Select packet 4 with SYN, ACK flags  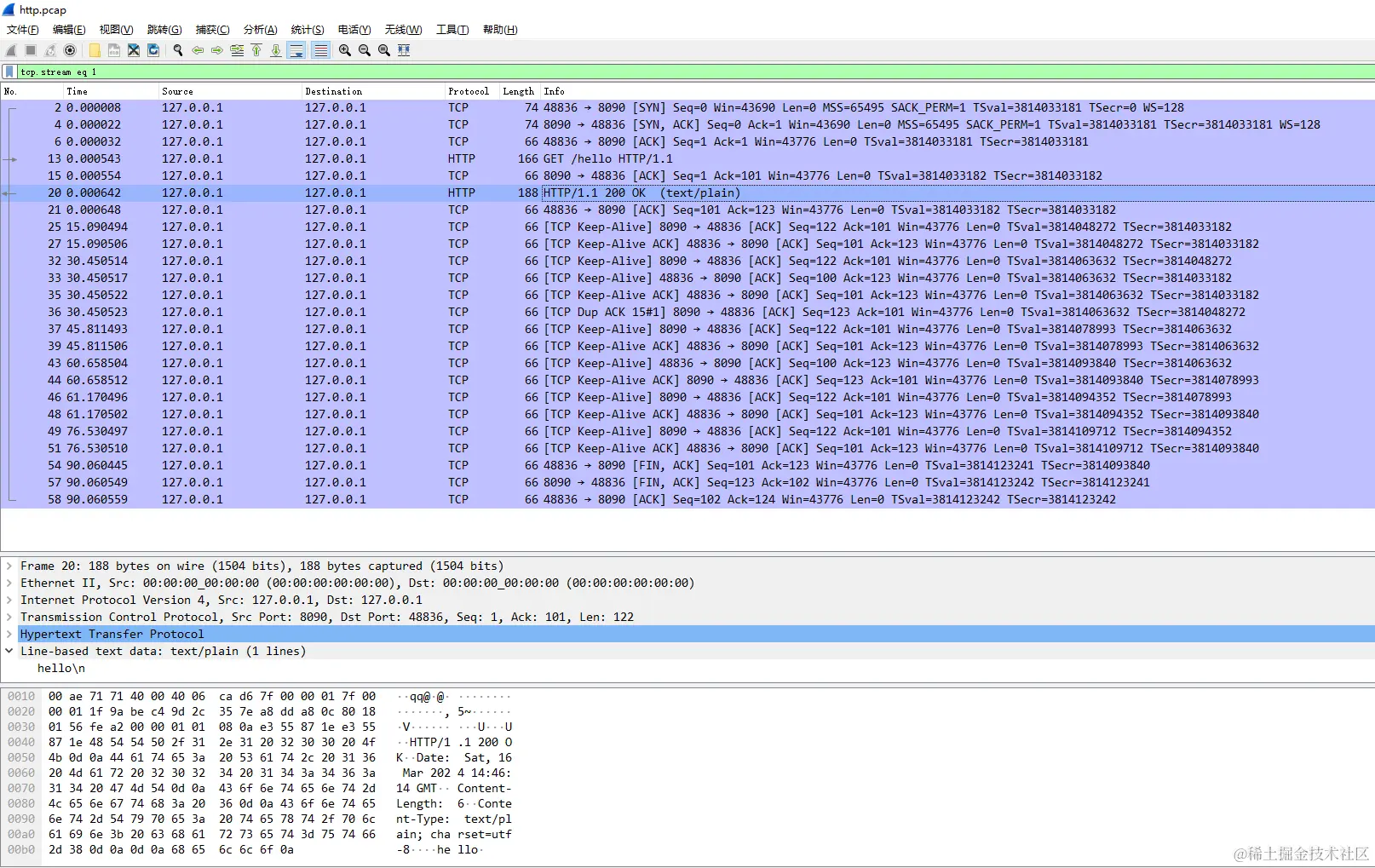click(x=687, y=125)
